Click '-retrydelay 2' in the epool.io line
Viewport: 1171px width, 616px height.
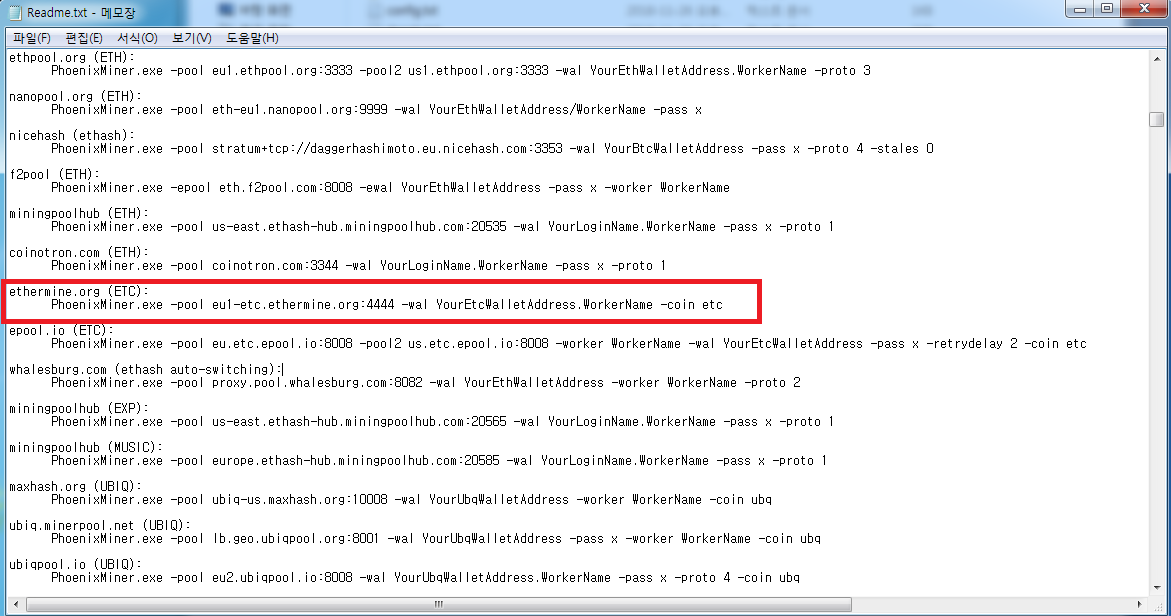(972, 343)
